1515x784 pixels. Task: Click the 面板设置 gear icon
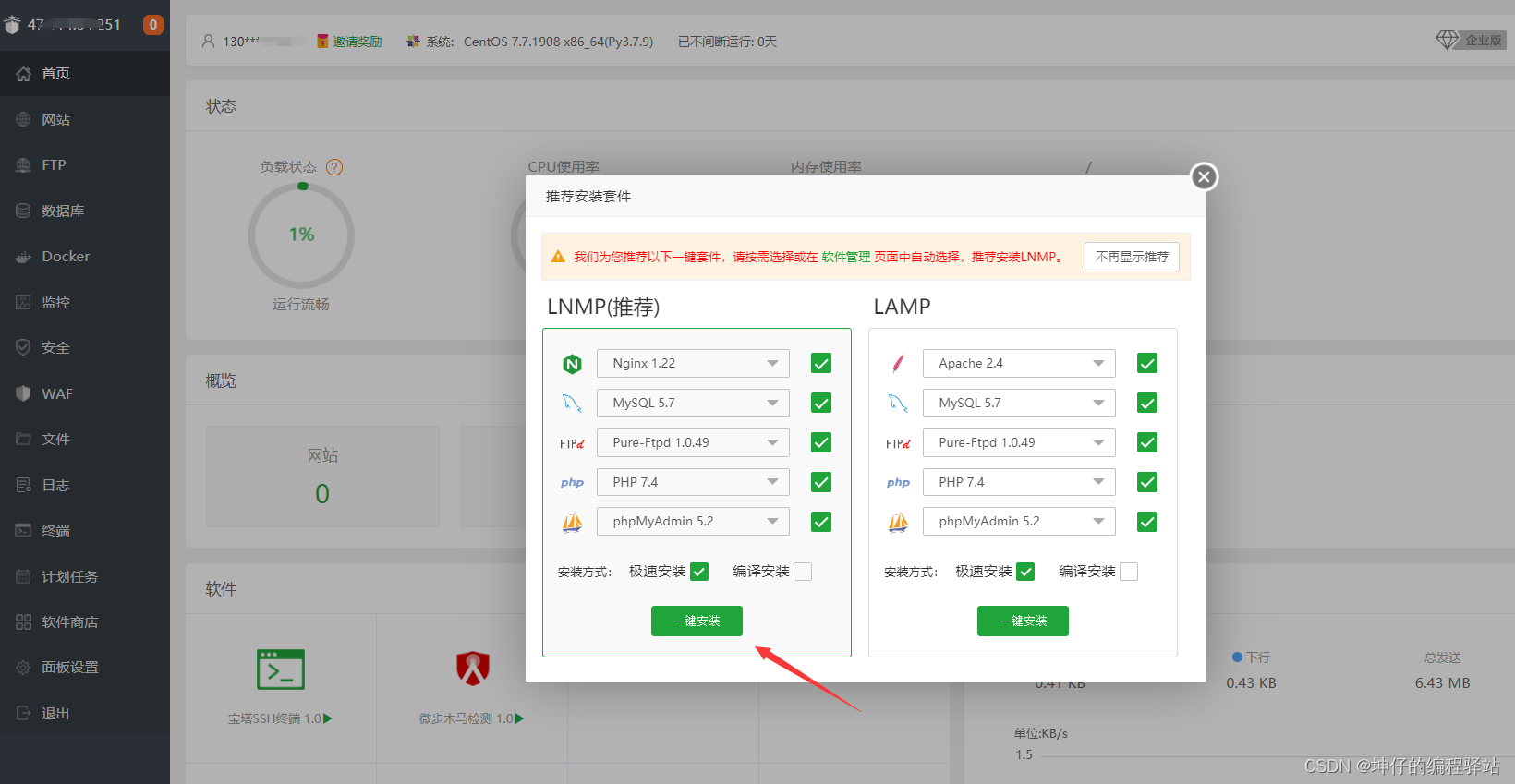tap(23, 667)
